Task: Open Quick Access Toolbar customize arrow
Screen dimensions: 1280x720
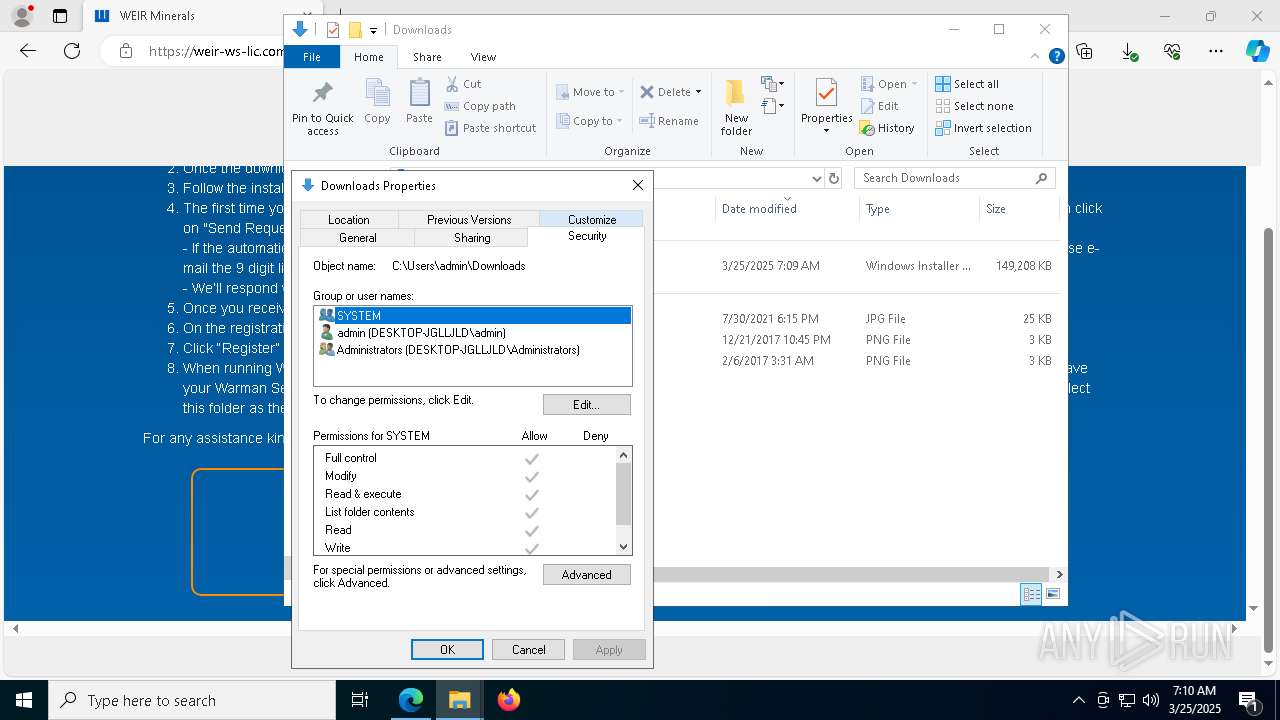Action: 373,30
